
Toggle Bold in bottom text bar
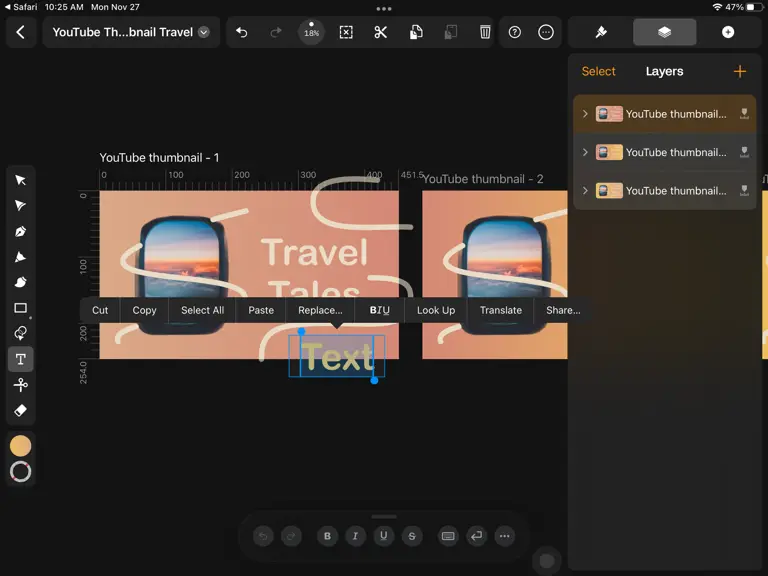tap(327, 536)
